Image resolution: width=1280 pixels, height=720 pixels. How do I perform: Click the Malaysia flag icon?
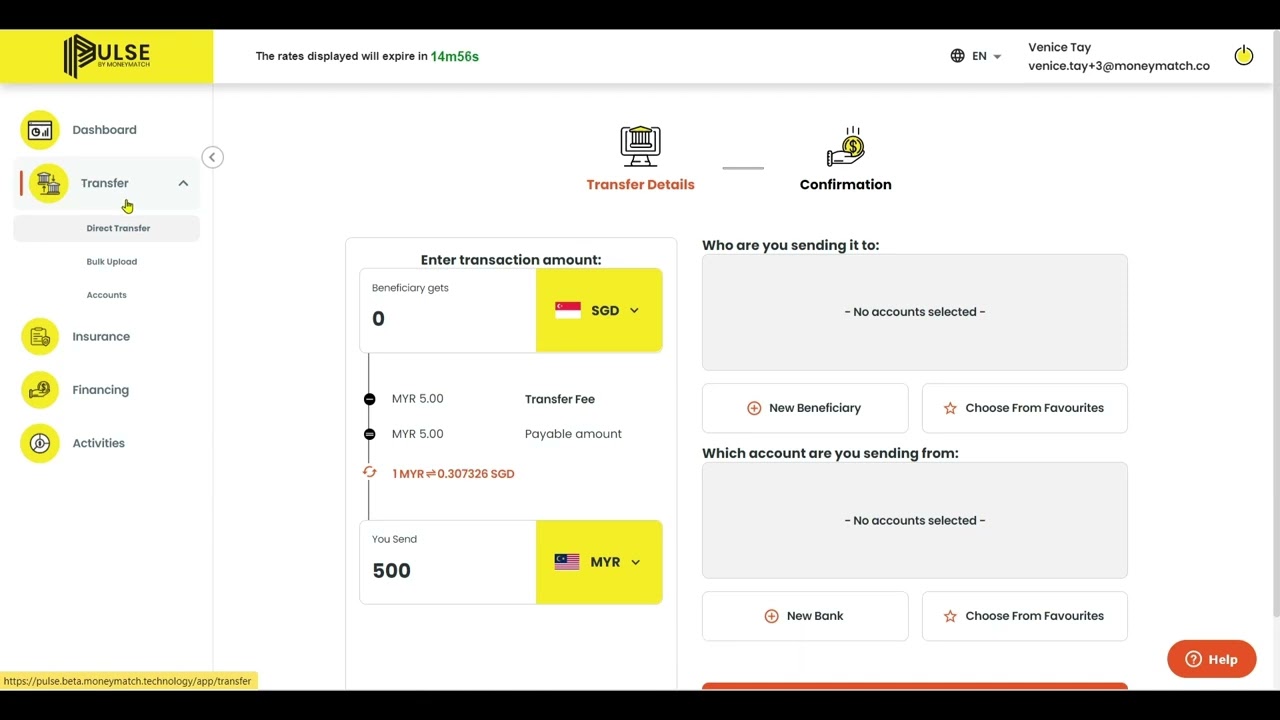[x=567, y=562]
